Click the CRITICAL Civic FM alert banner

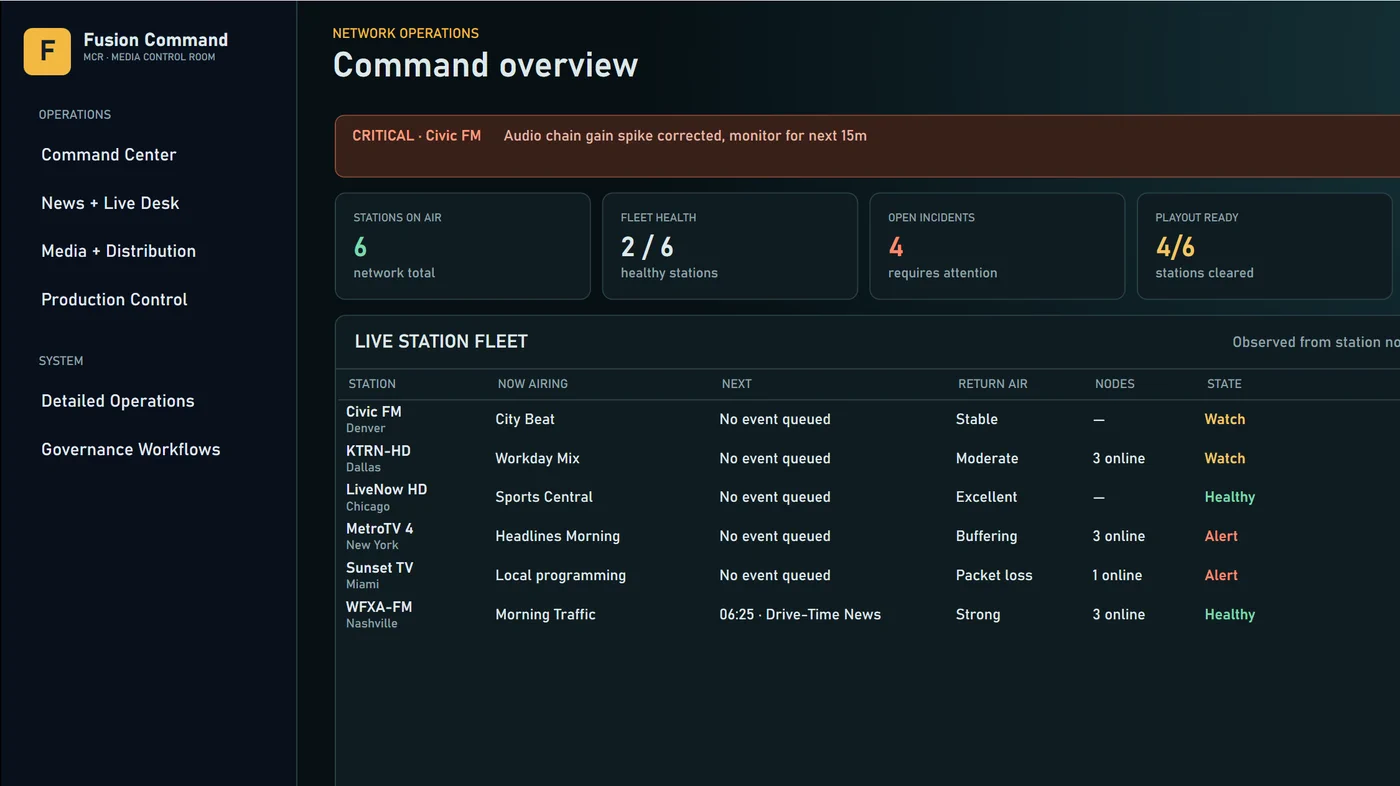(x=867, y=146)
